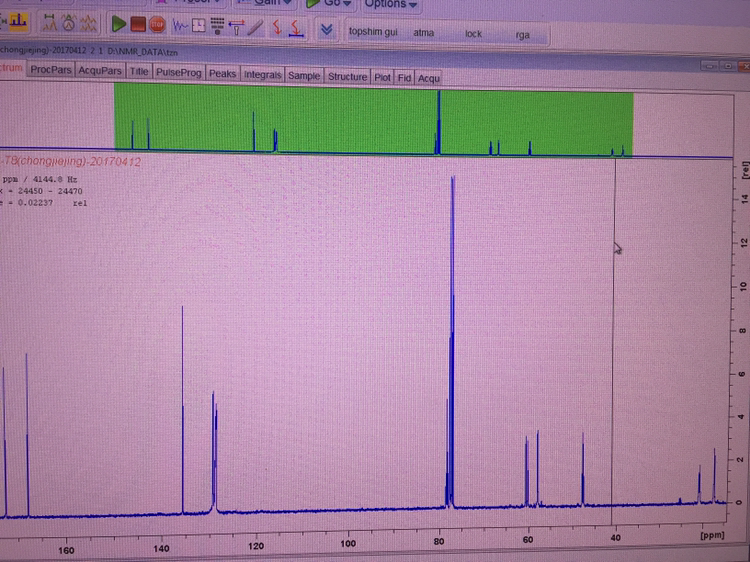The width and height of the screenshot is (750, 562).
Task: Click the experiment time clock icon
Action: [199, 26]
